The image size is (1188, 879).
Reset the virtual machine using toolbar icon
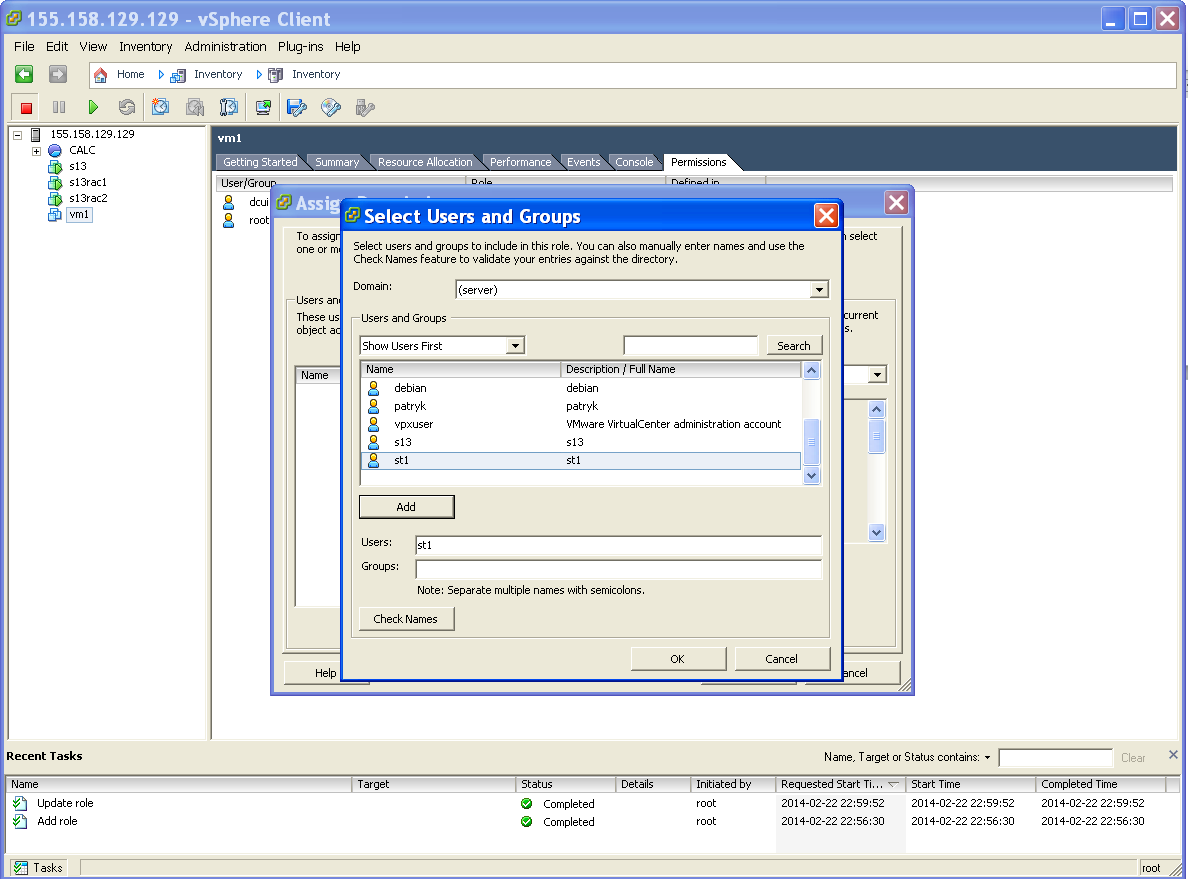tap(127, 108)
